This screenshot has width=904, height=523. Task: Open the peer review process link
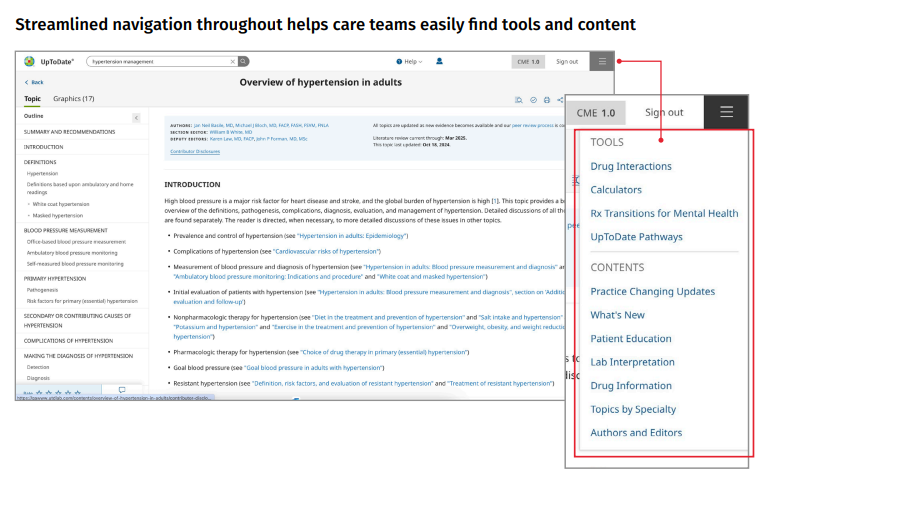click(x=533, y=125)
